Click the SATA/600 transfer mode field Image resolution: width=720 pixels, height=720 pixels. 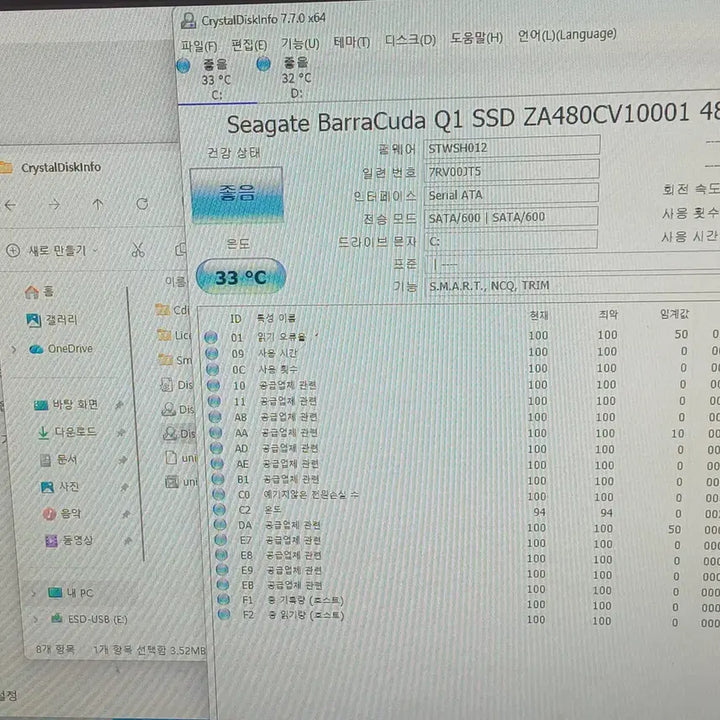[x=511, y=217]
